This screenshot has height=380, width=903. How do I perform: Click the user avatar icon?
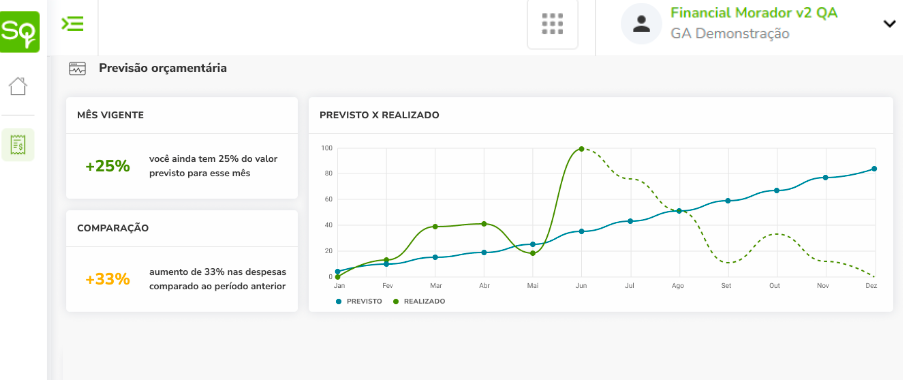point(641,24)
